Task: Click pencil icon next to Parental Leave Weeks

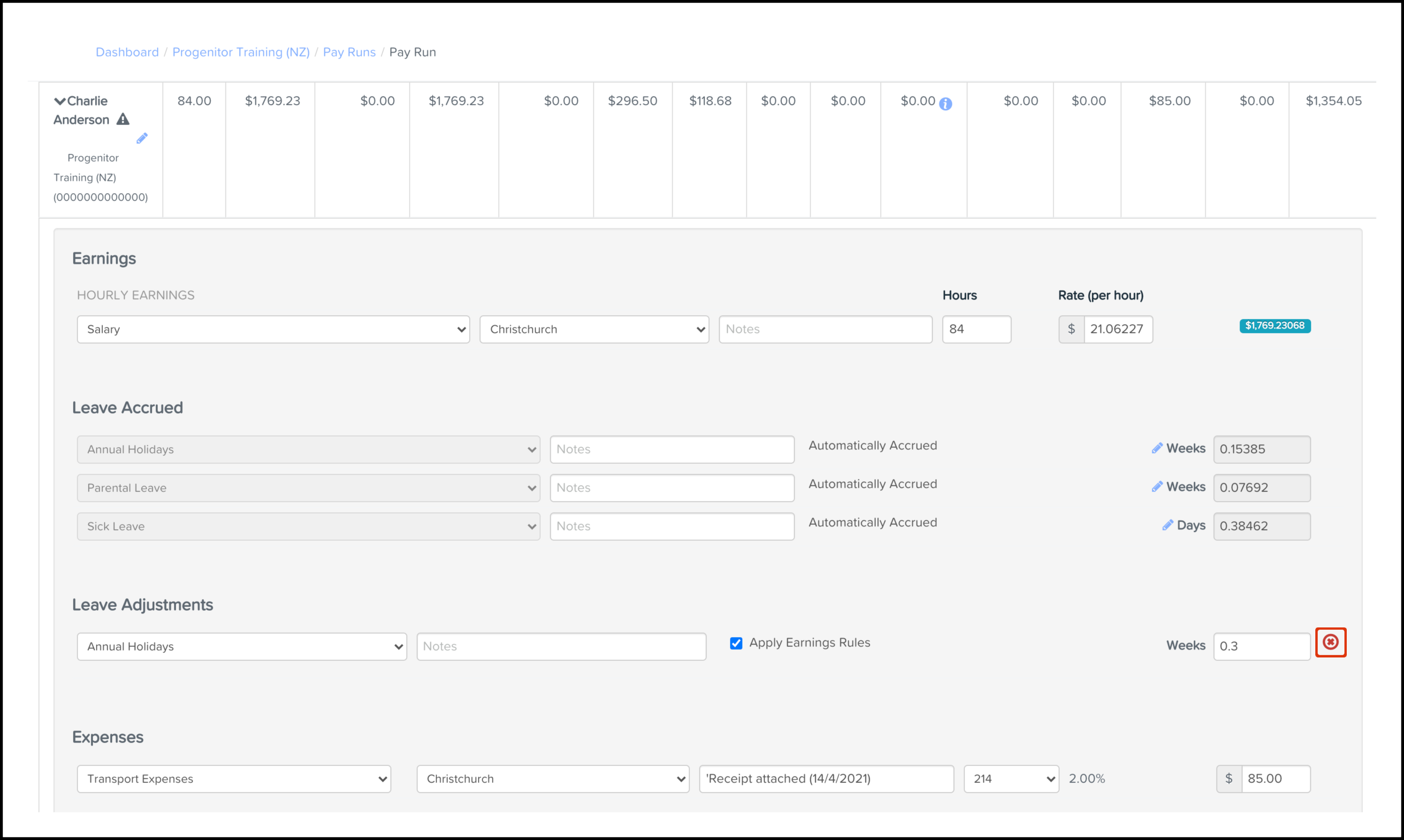Action: [x=1157, y=486]
